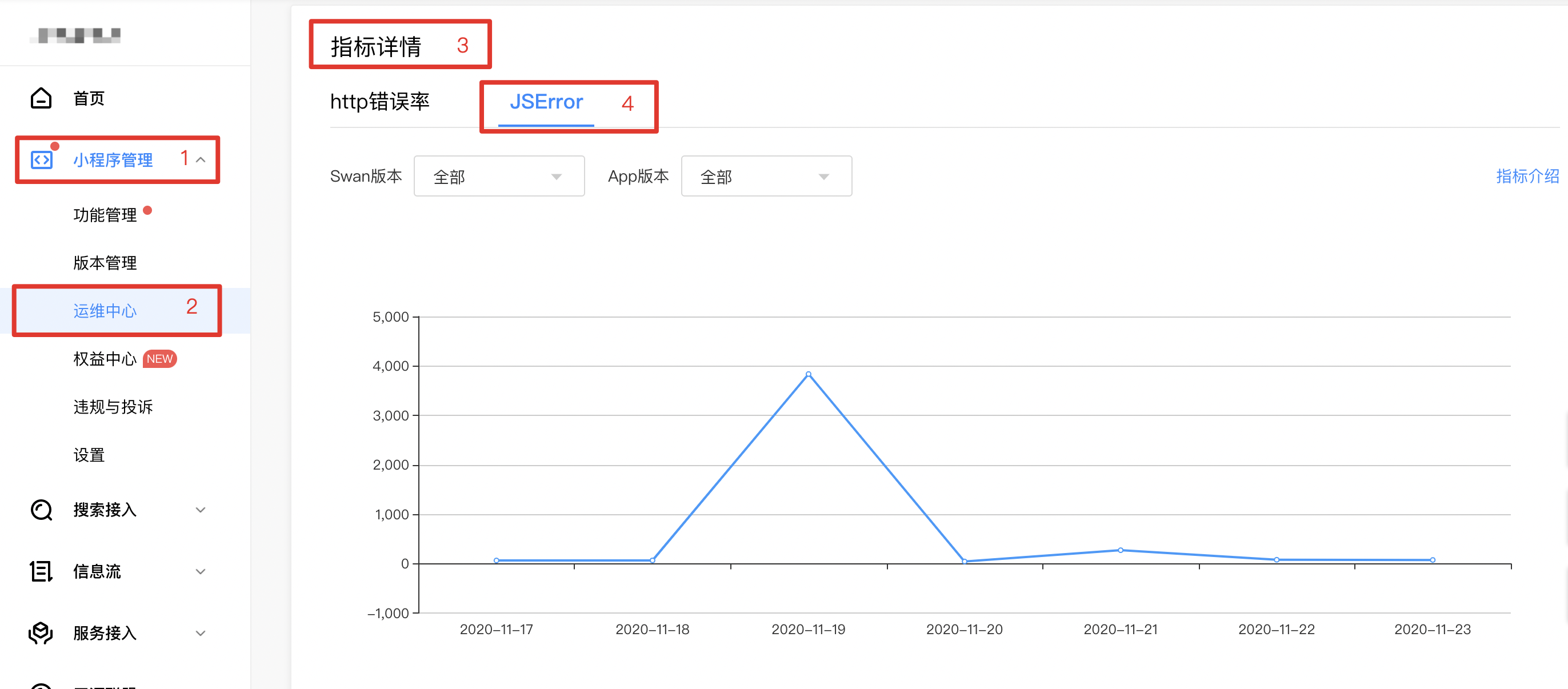
Task: Click the red NEW badge on 权益中心
Action: pyautogui.click(x=159, y=359)
